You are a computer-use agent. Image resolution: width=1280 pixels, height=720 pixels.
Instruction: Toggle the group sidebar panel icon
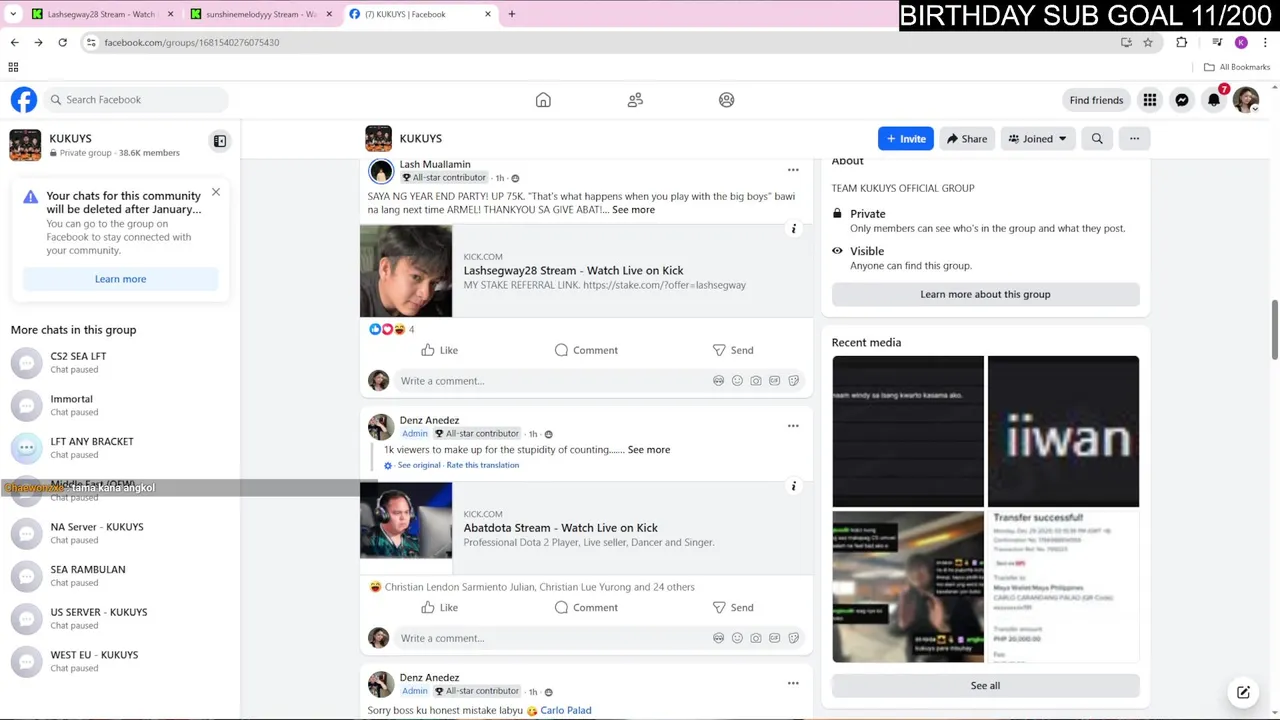pos(220,141)
